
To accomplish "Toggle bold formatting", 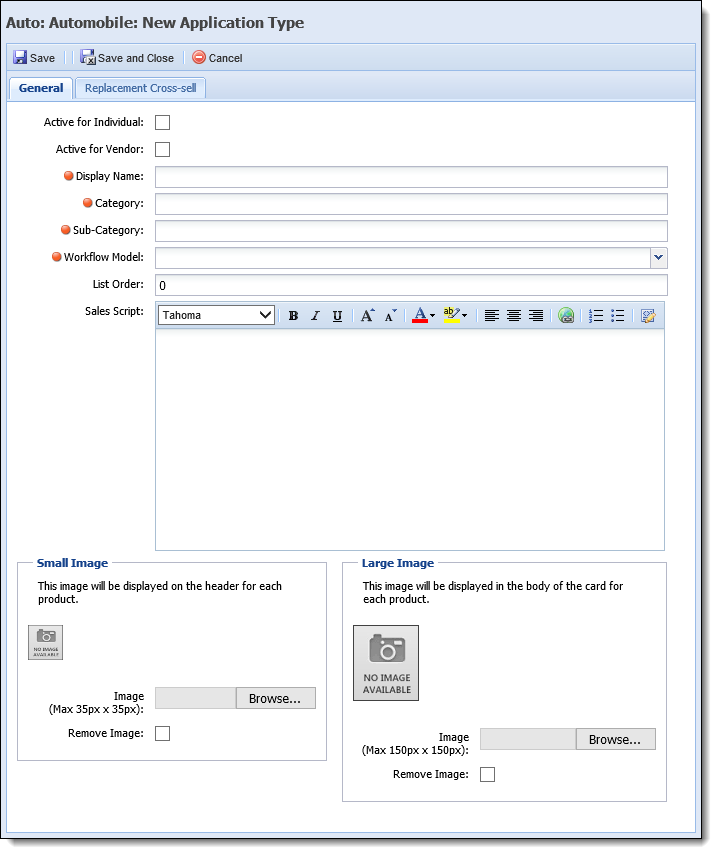I will (293, 315).
